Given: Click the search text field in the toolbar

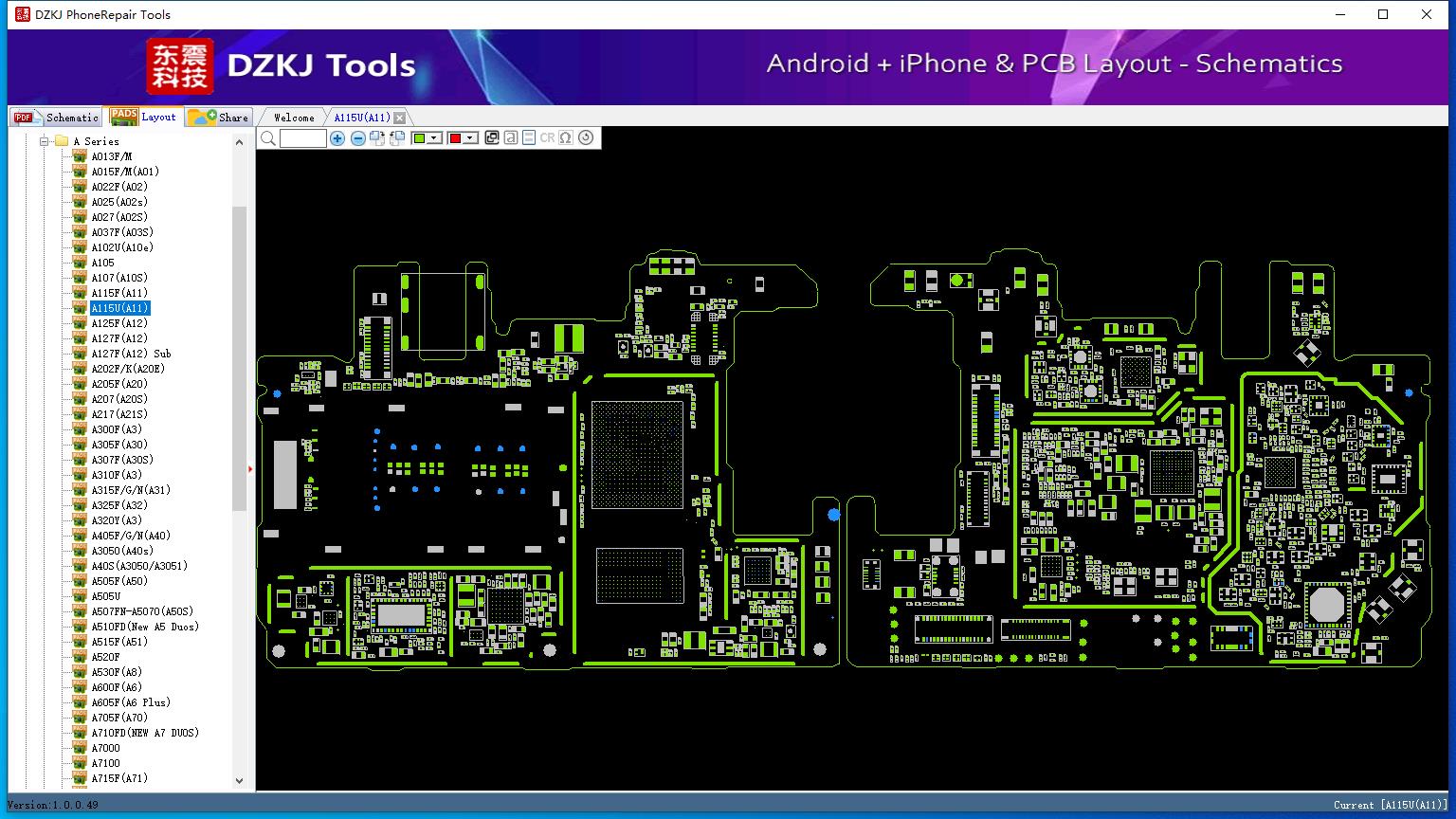Looking at the screenshot, I should pos(303,138).
